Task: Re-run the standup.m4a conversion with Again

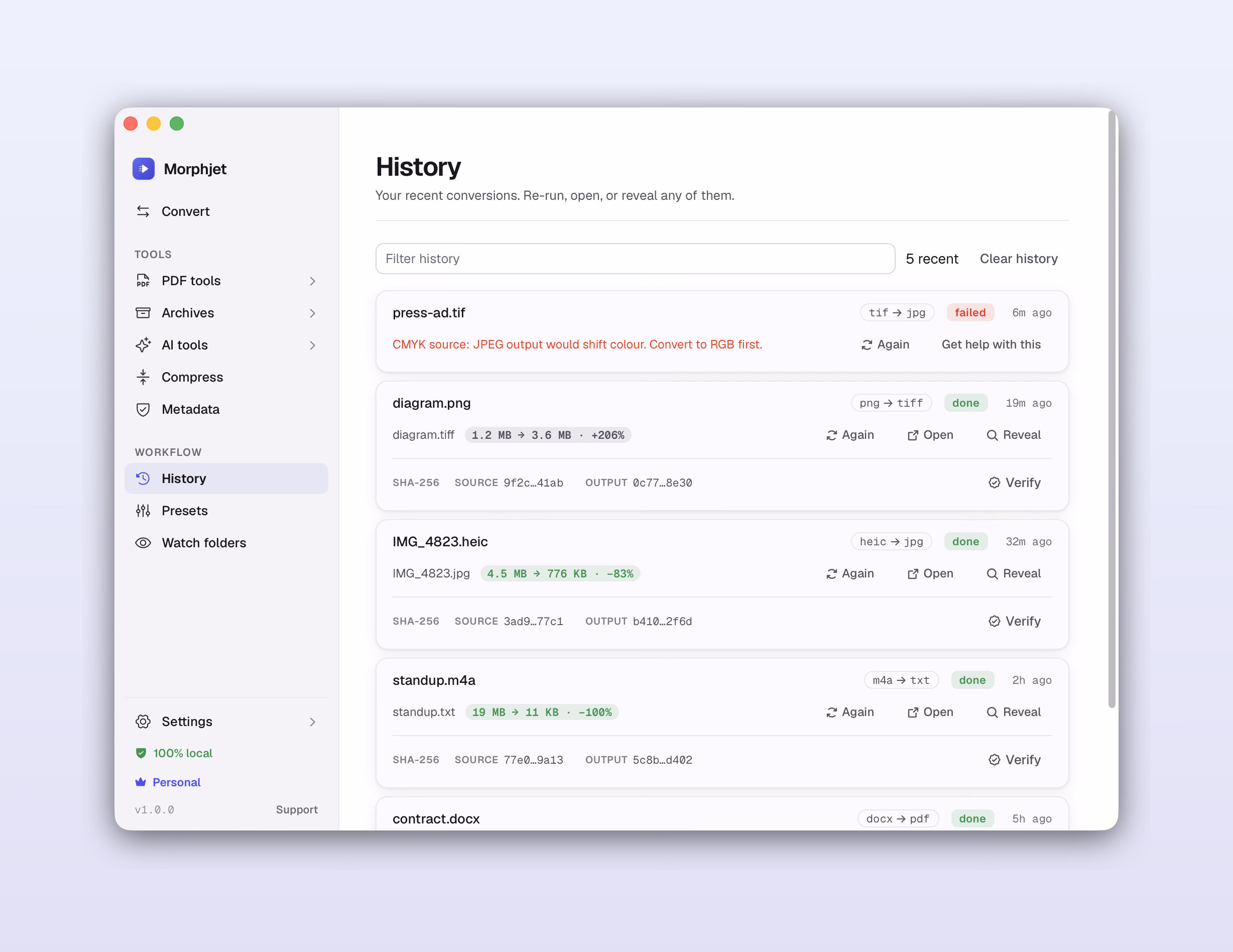Action: (849, 712)
